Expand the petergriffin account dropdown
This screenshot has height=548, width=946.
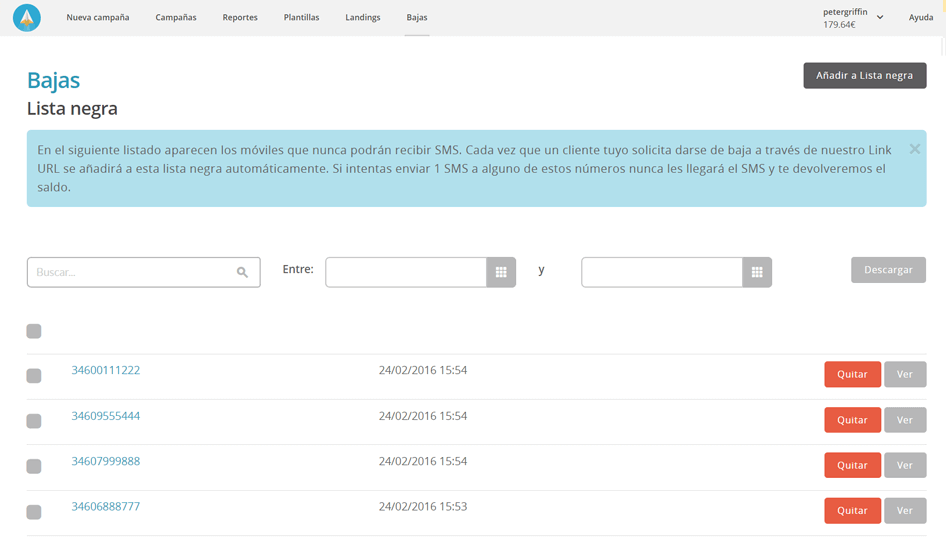point(879,18)
